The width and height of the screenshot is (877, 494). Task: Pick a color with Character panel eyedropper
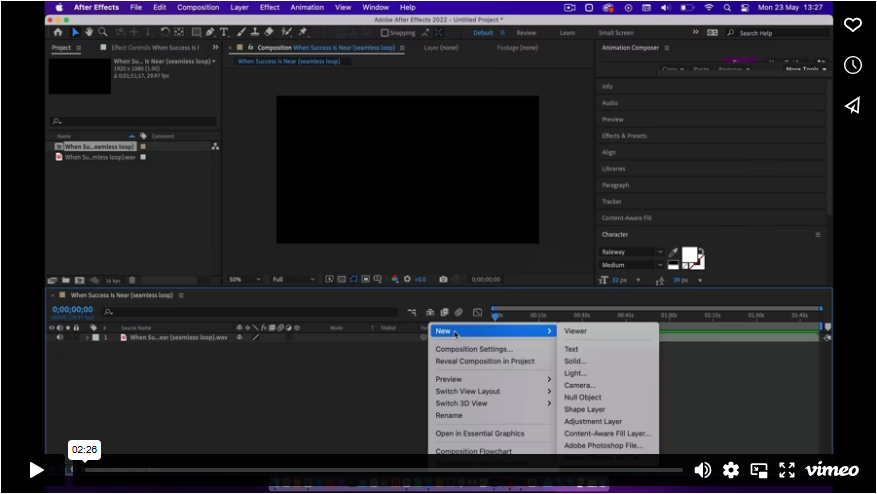click(673, 252)
